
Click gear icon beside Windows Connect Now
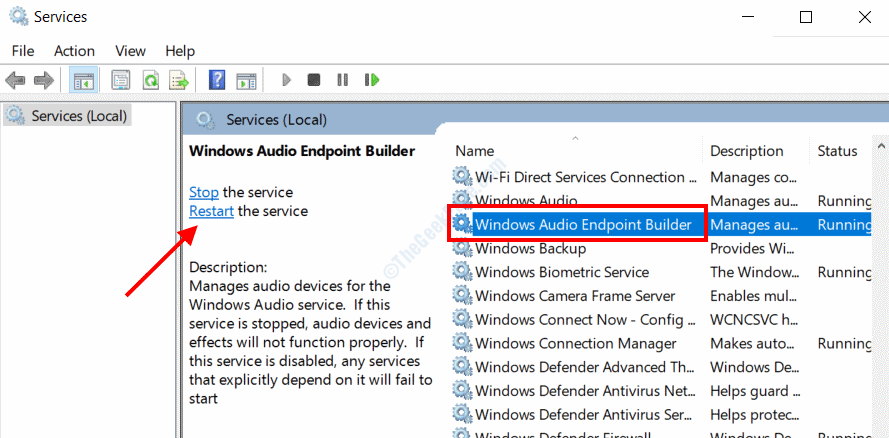(x=462, y=320)
